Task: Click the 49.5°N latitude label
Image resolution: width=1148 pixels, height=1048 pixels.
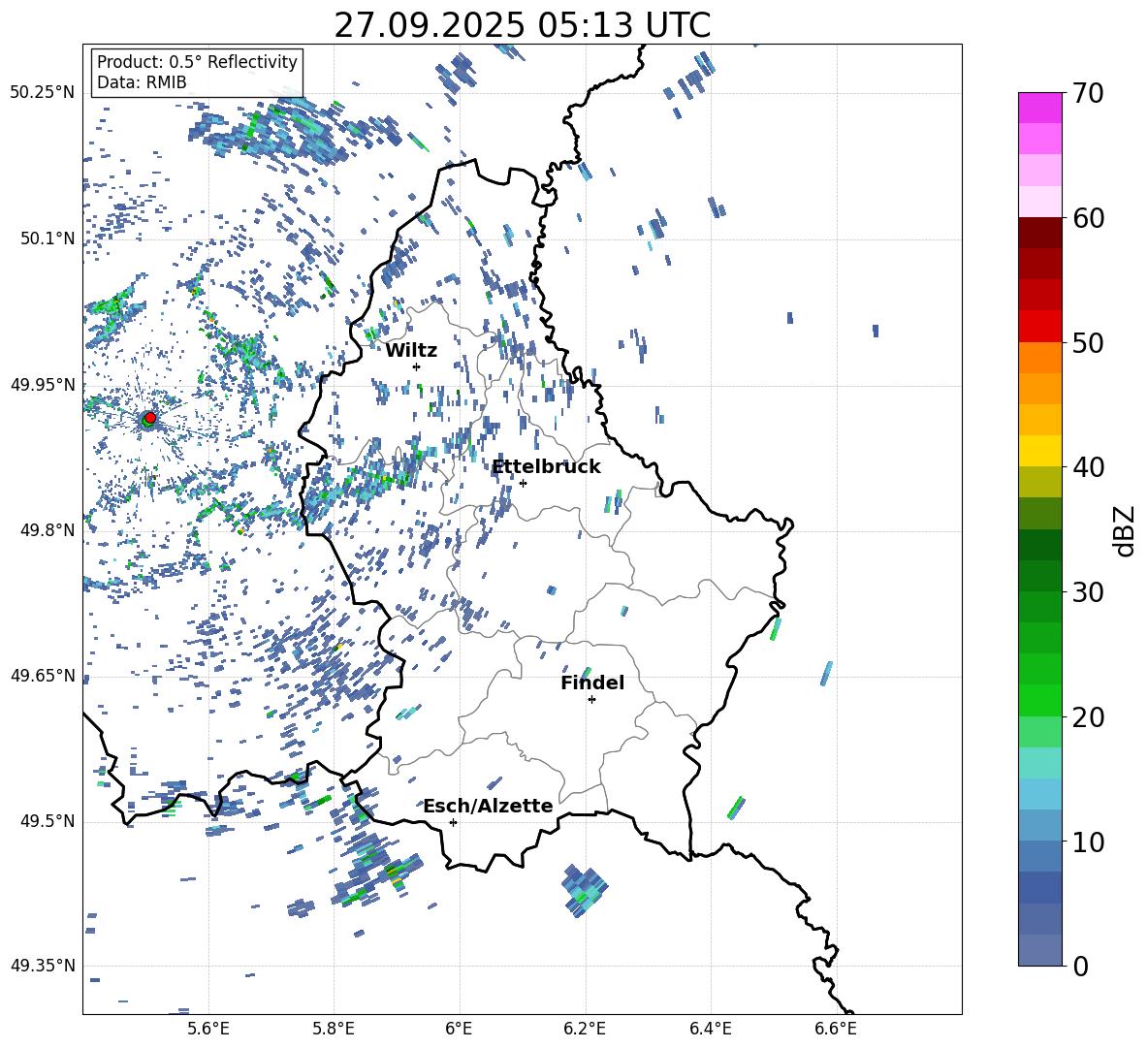Action: [48, 821]
